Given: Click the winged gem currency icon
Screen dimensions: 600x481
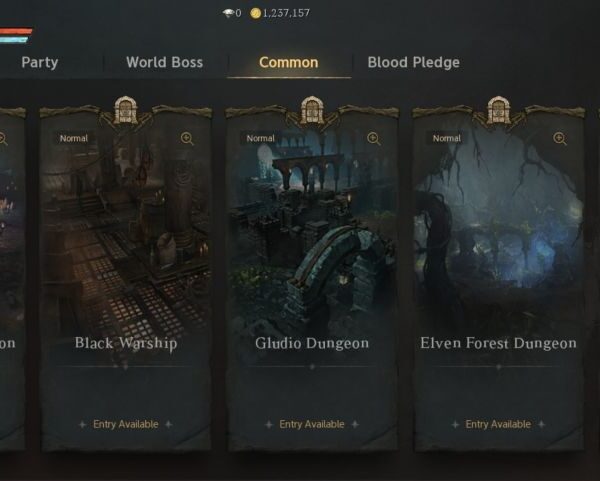Looking at the screenshot, I should point(228,13).
